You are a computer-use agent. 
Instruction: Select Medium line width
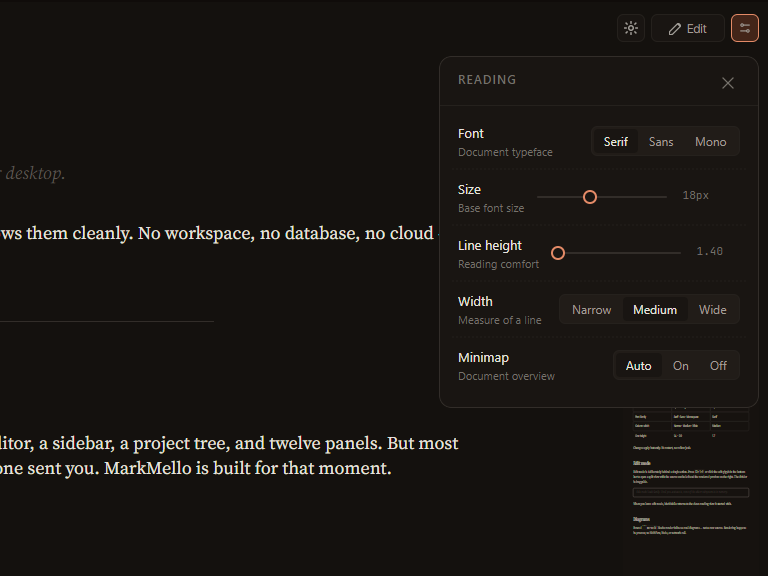[x=655, y=310]
